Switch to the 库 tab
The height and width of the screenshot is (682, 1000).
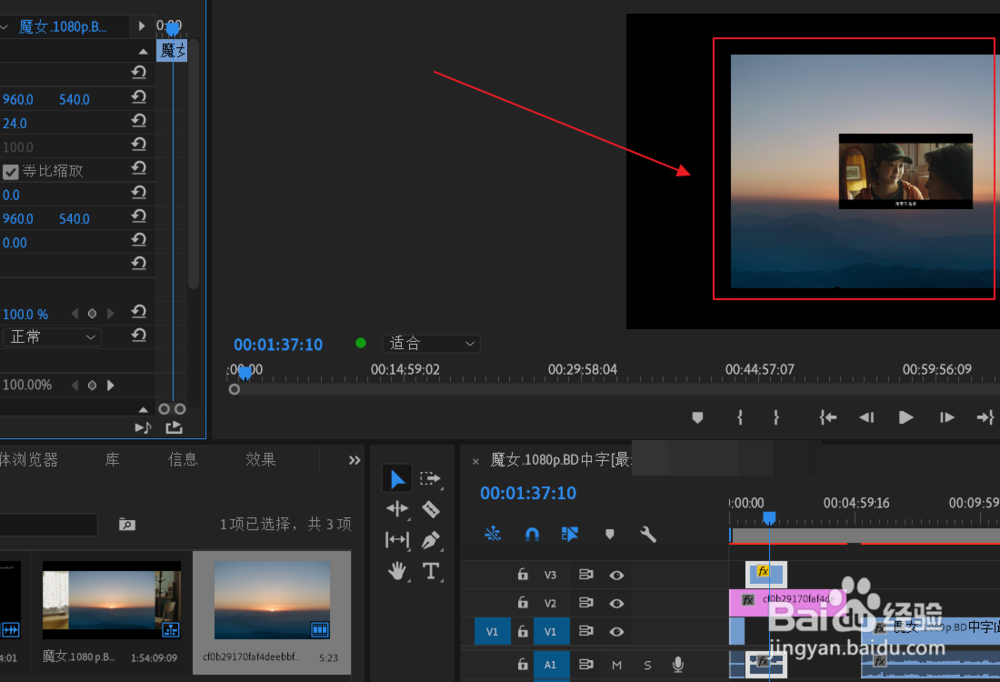pos(112,459)
